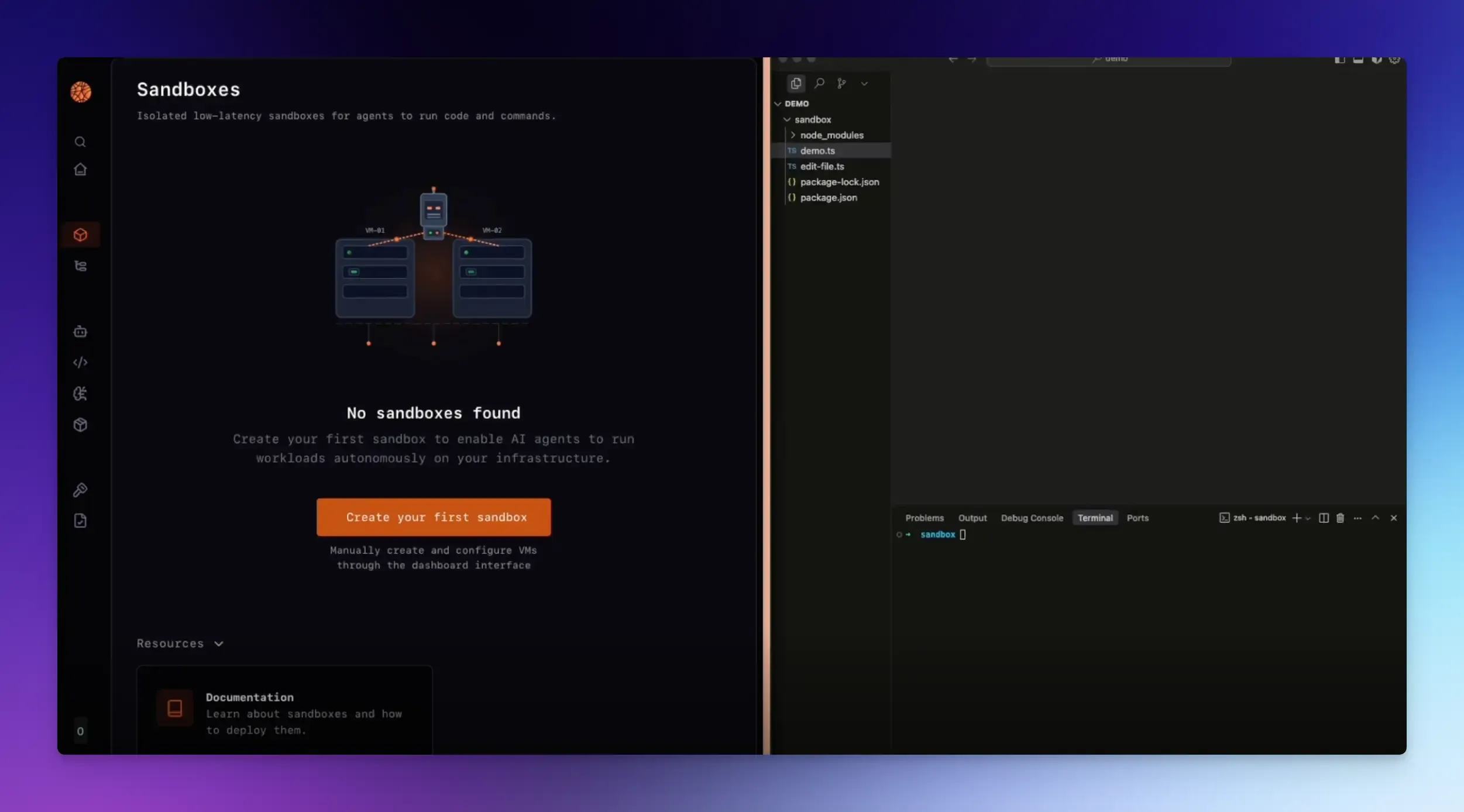Click Create your first sandbox button
Viewport: 1464px width, 812px height.
pos(434,517)
